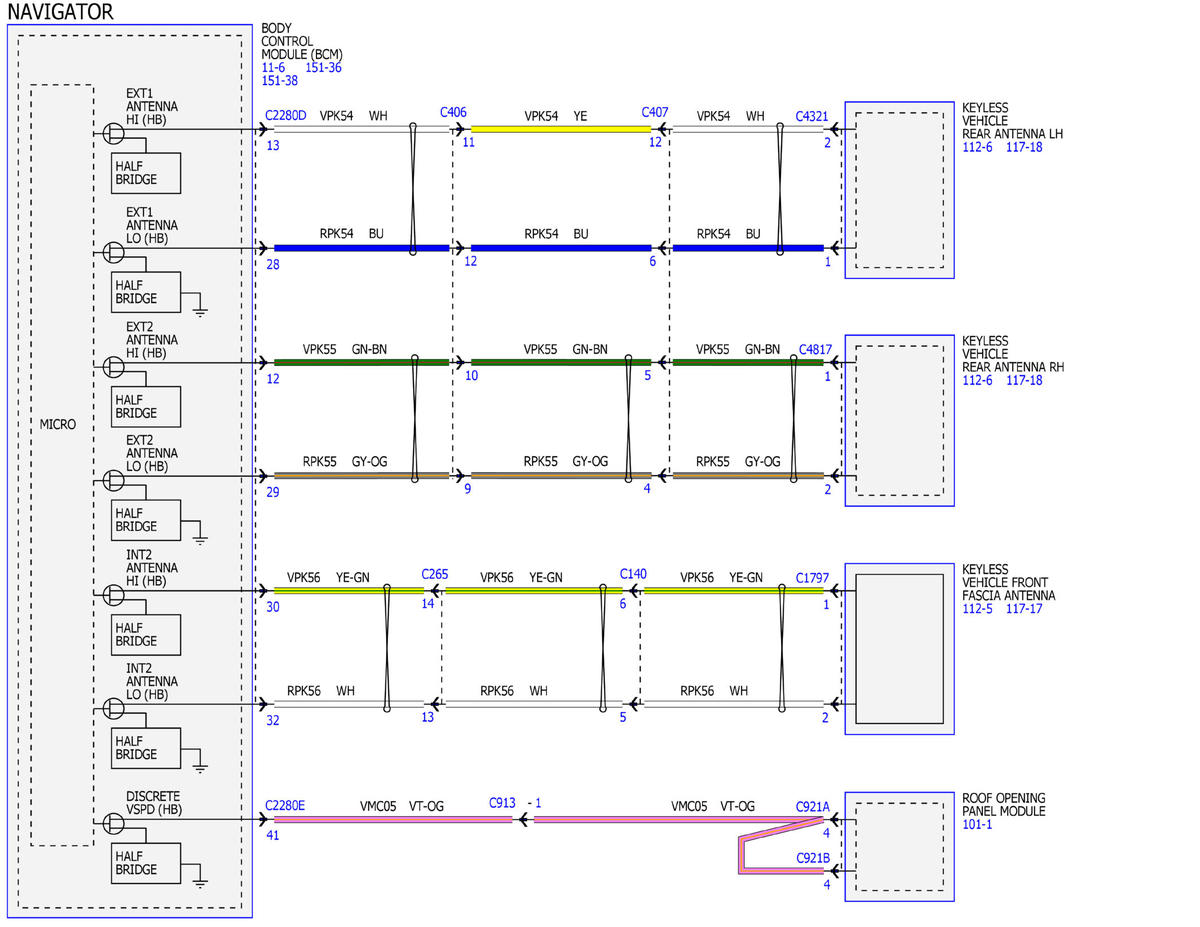Select pin number 28 on the BCM connector
The image size is (1200, 927).
pyautogui.click(x=273, y=264)
